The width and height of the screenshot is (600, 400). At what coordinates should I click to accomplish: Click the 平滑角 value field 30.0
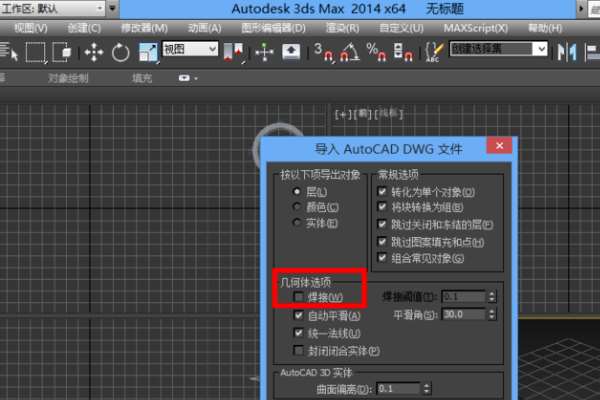[464, 314]
